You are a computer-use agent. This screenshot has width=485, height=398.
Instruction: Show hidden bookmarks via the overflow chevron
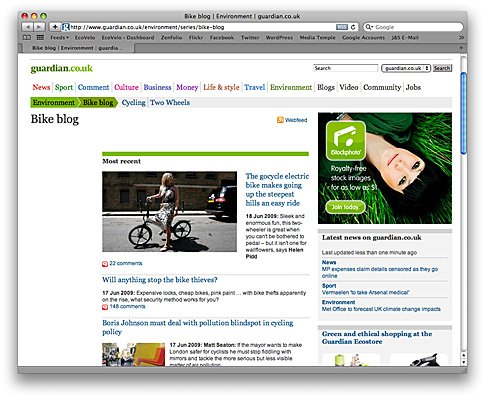461,37
